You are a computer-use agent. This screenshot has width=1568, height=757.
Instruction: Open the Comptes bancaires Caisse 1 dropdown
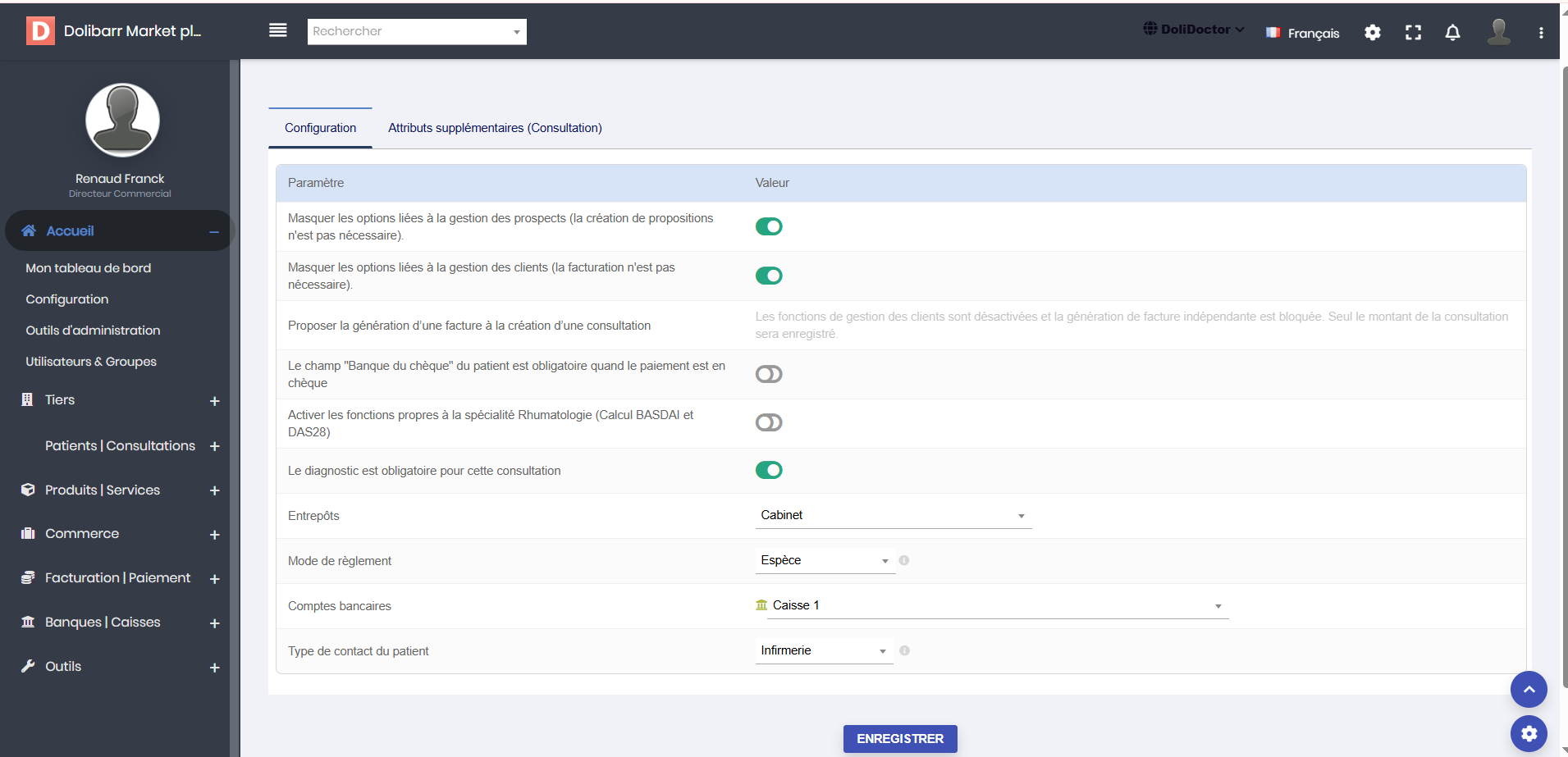point(991,605)
